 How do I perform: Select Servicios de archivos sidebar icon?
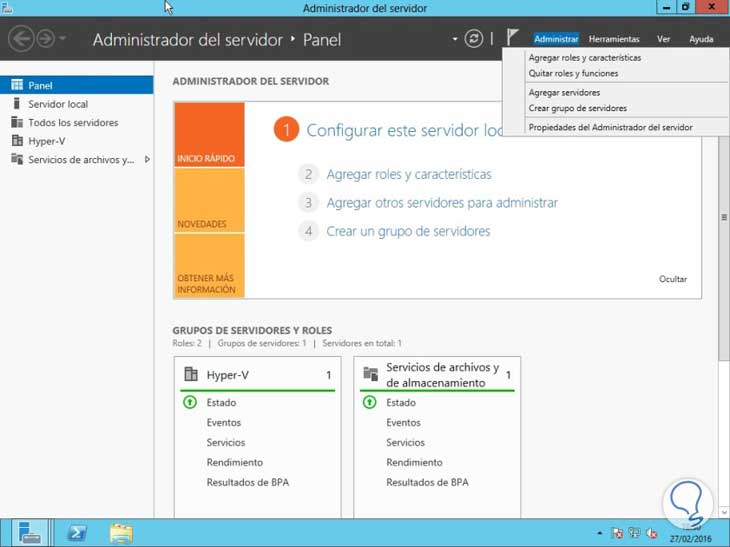[x=17, y=159]
